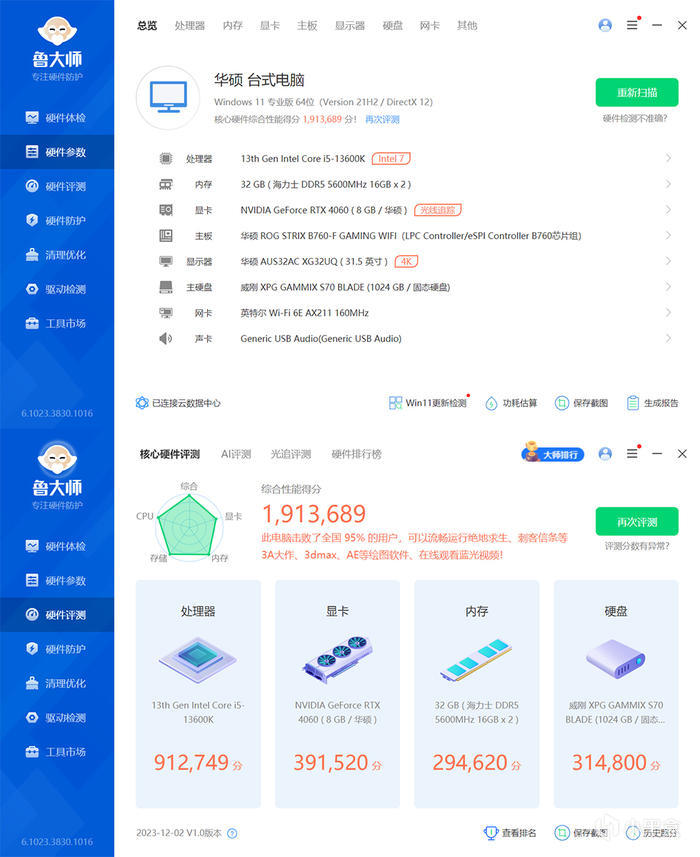Click the green 再次评测 button

tap(637, 521)
